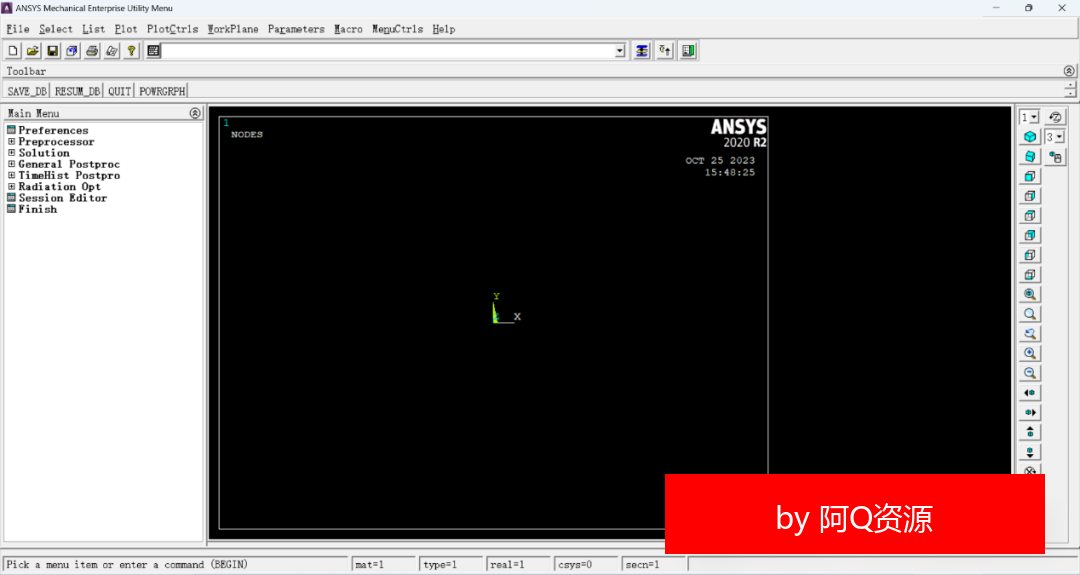Pan the model down
Image resolution: width=1080 pixels, height=575 pixels.
[x=1030, y=452]
